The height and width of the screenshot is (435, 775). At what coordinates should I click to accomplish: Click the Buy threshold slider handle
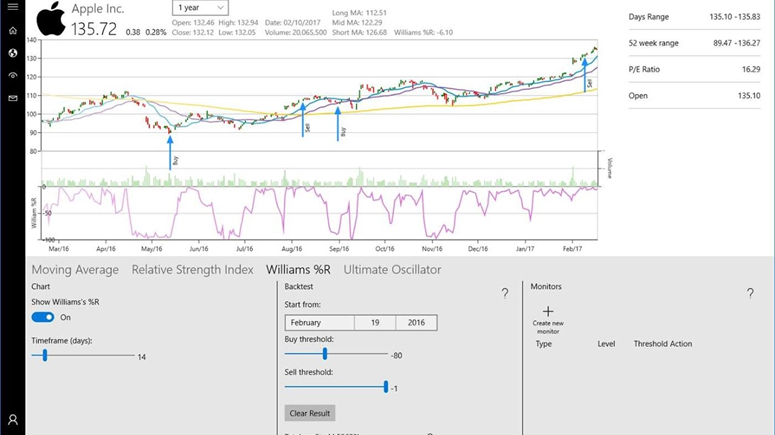point(325,354)
